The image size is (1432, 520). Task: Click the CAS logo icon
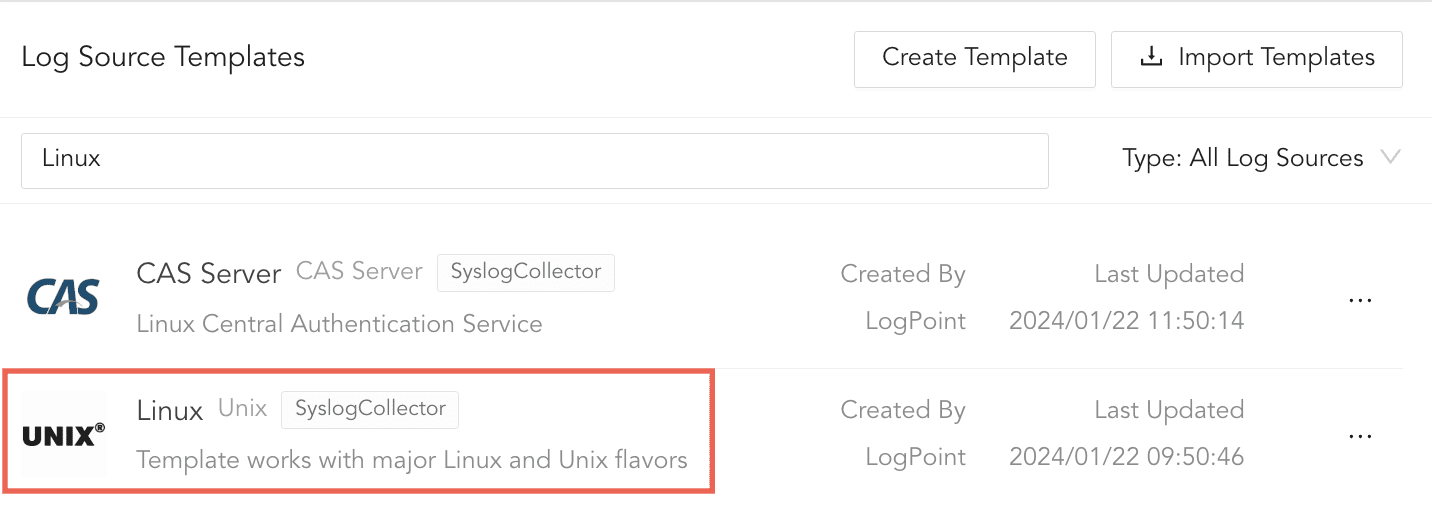63,298
